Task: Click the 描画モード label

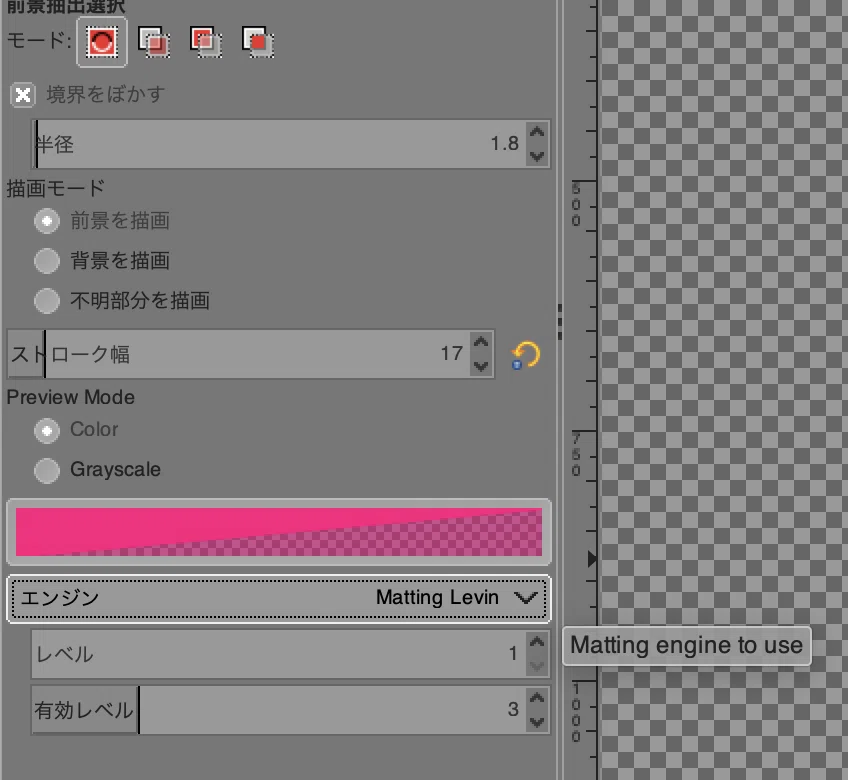Action: [56, 188]
